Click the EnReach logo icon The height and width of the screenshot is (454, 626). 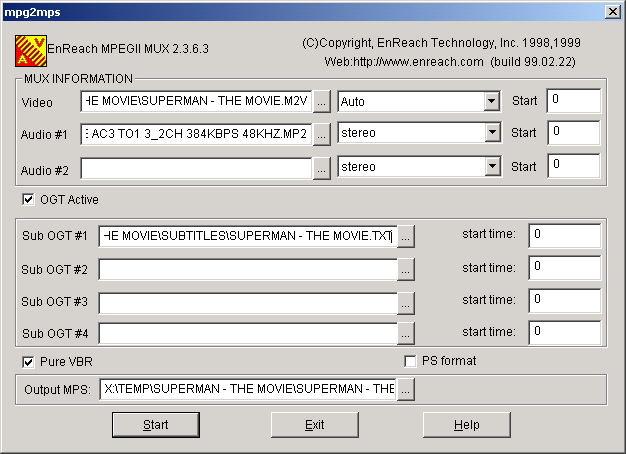31,49
